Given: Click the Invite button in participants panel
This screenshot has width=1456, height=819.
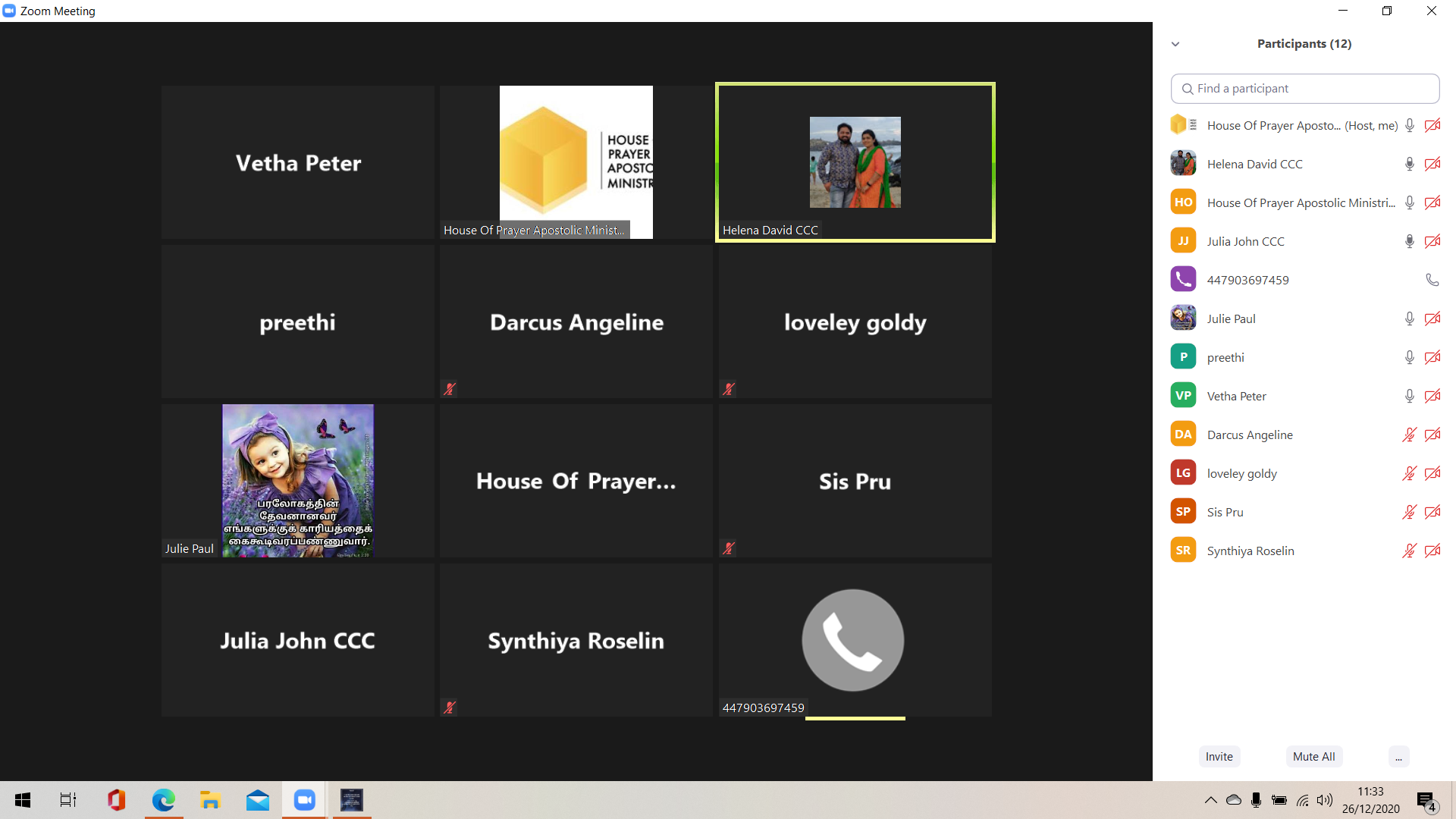Looking at the screenshot, I should click(1220, 756).
